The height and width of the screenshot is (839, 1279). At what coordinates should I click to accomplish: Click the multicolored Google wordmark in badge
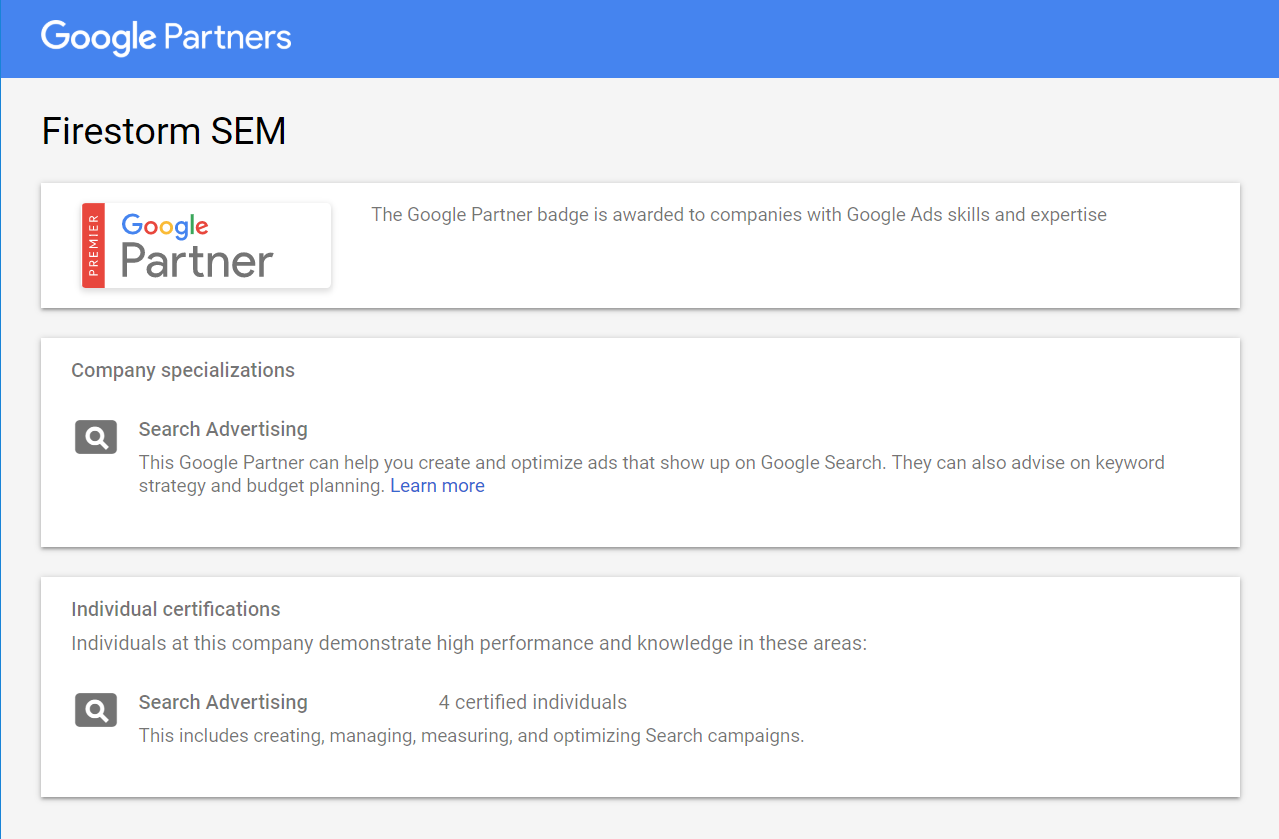[165, 226]
